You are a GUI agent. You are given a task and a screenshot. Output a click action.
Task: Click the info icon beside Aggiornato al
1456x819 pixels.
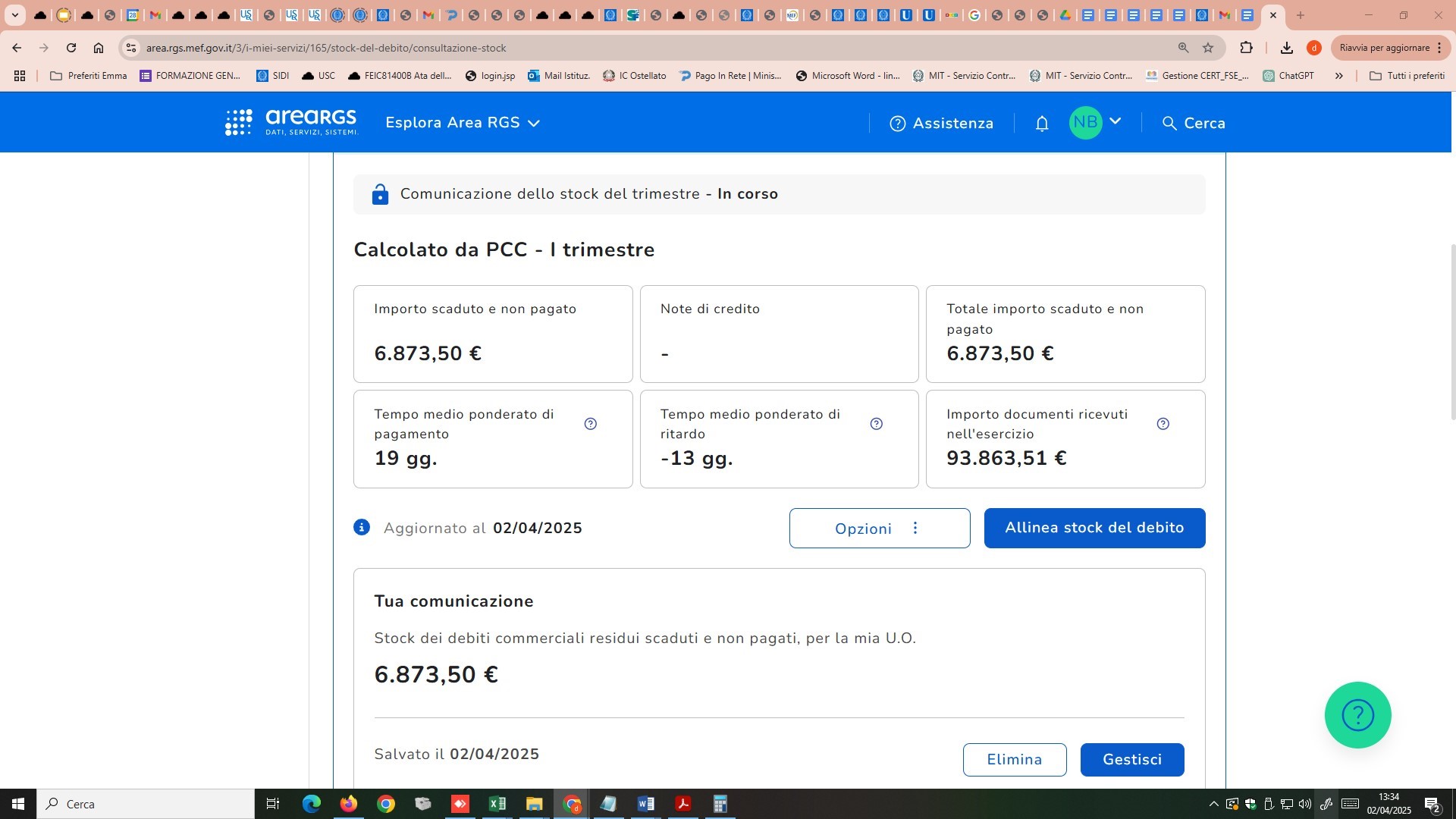pos(362,527)
